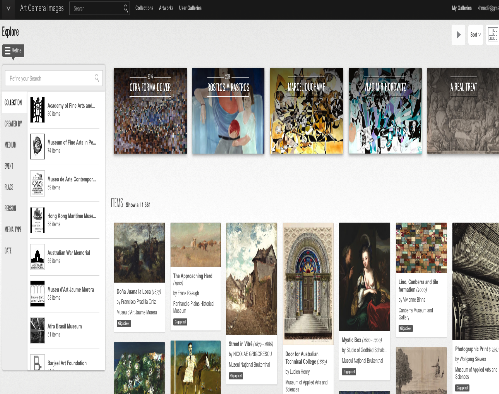Screen dimensions: 499x394
Task: Select the PERSON filter tab
Action: click(10, 208)
